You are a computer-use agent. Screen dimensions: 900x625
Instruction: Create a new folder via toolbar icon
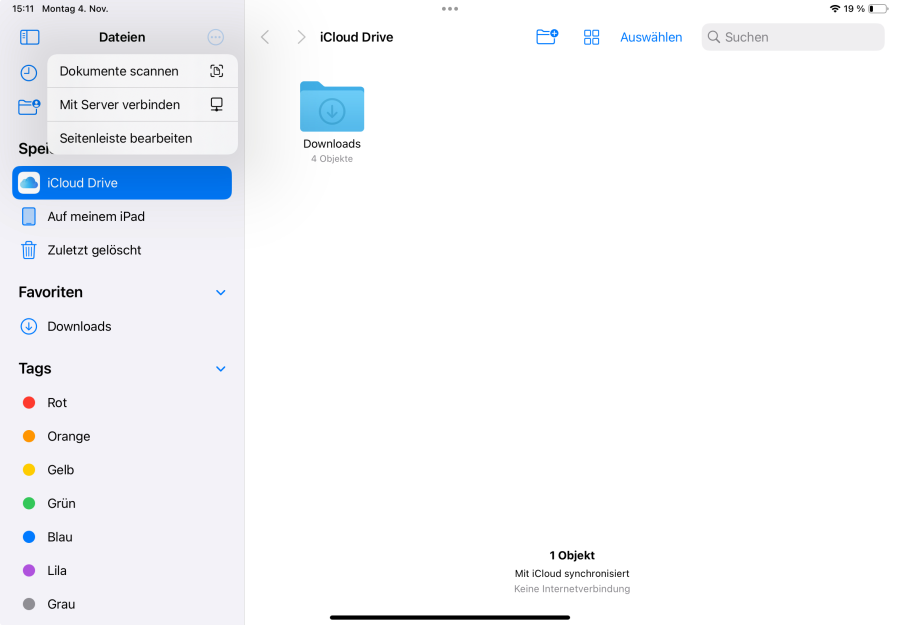tap(546, 36)
